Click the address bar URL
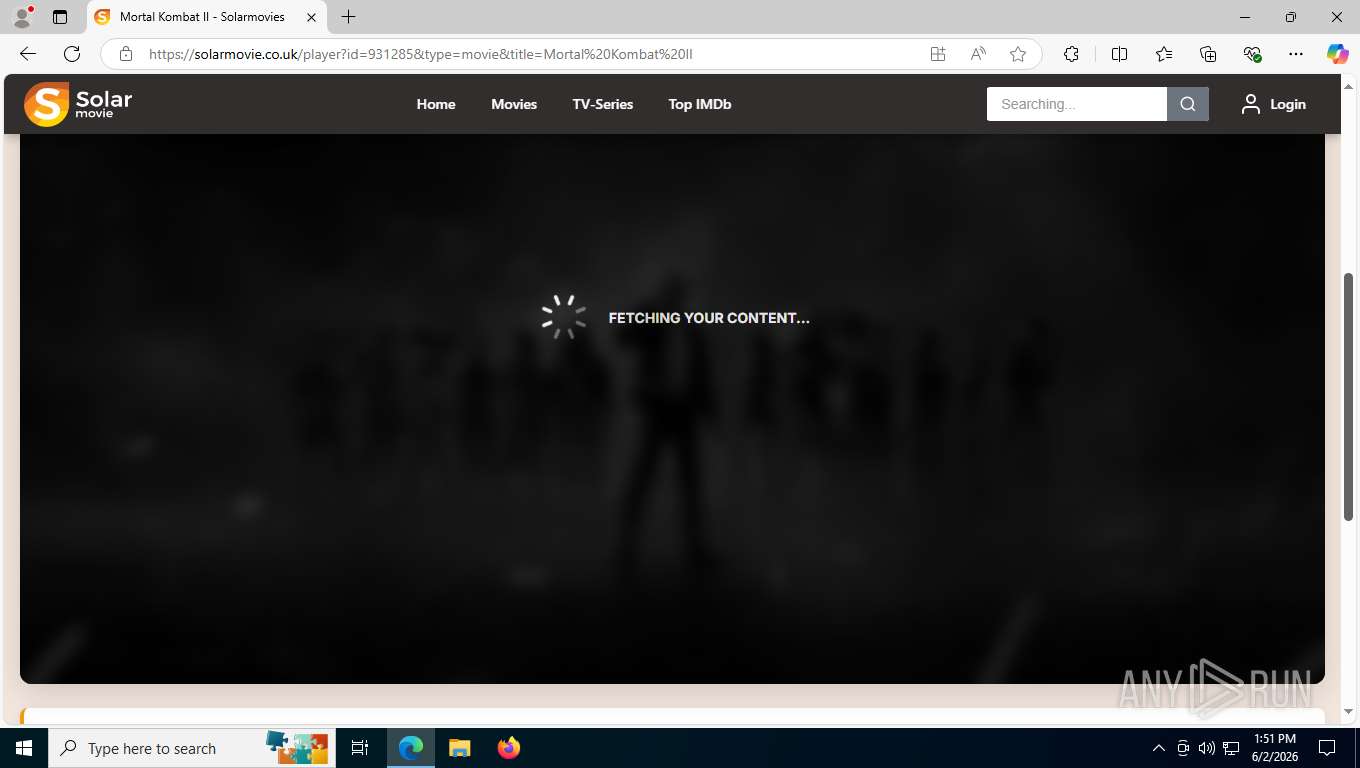The height and width of the screenshot is (768, 1360). [x=420, y=54]
